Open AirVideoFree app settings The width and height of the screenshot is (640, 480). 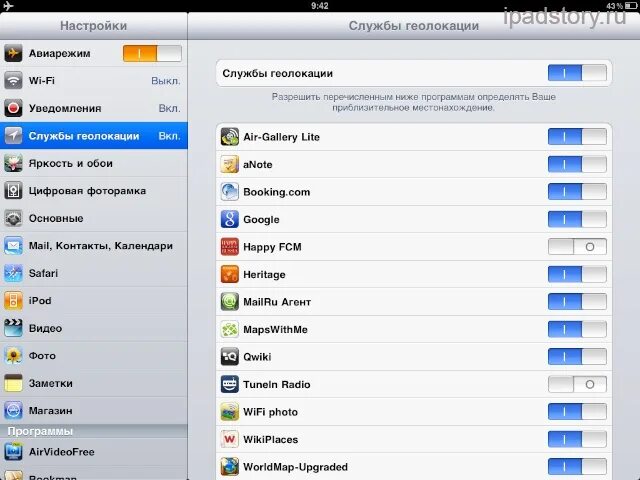point(93,451)
